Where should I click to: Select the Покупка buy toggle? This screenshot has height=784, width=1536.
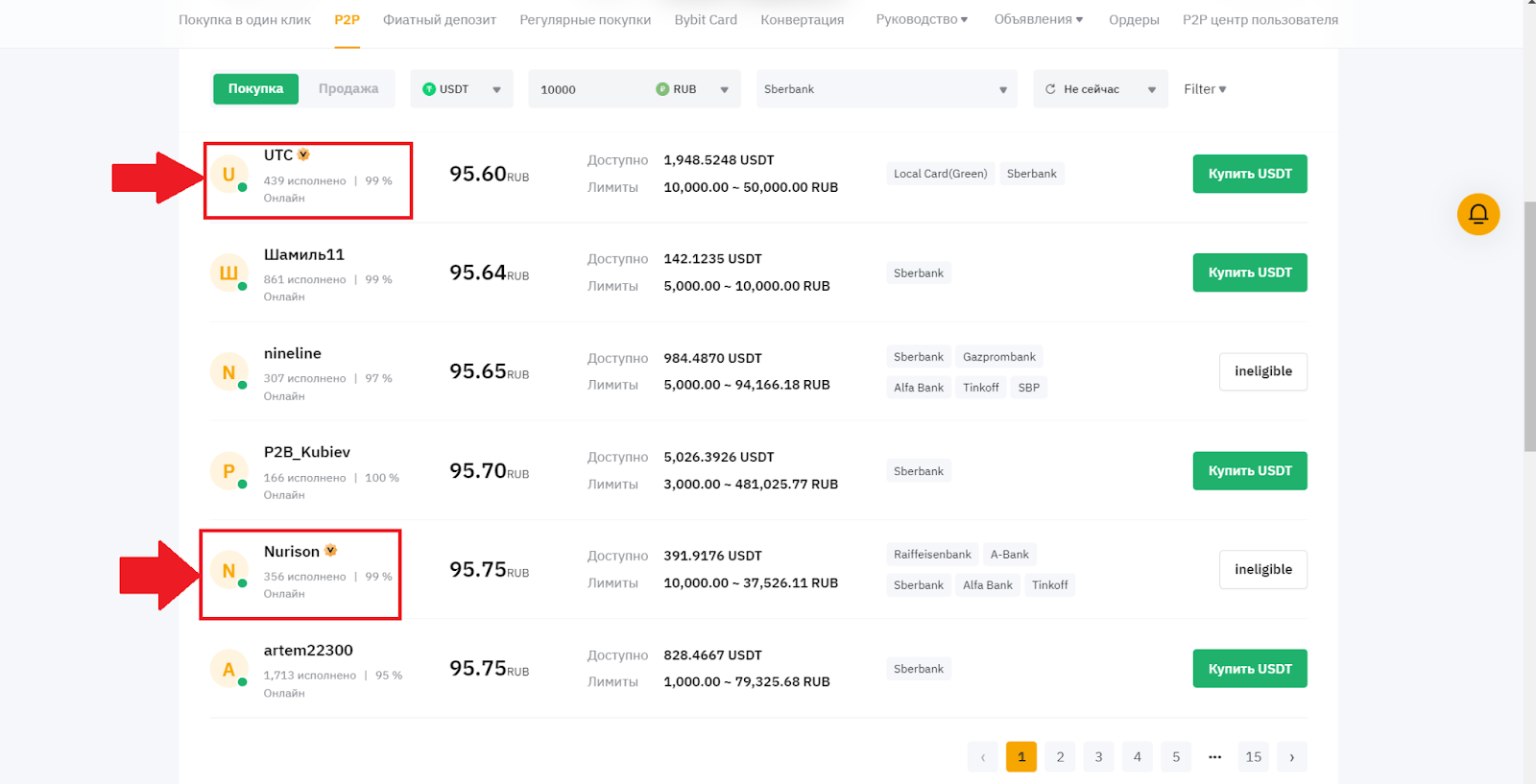point(255,88)
